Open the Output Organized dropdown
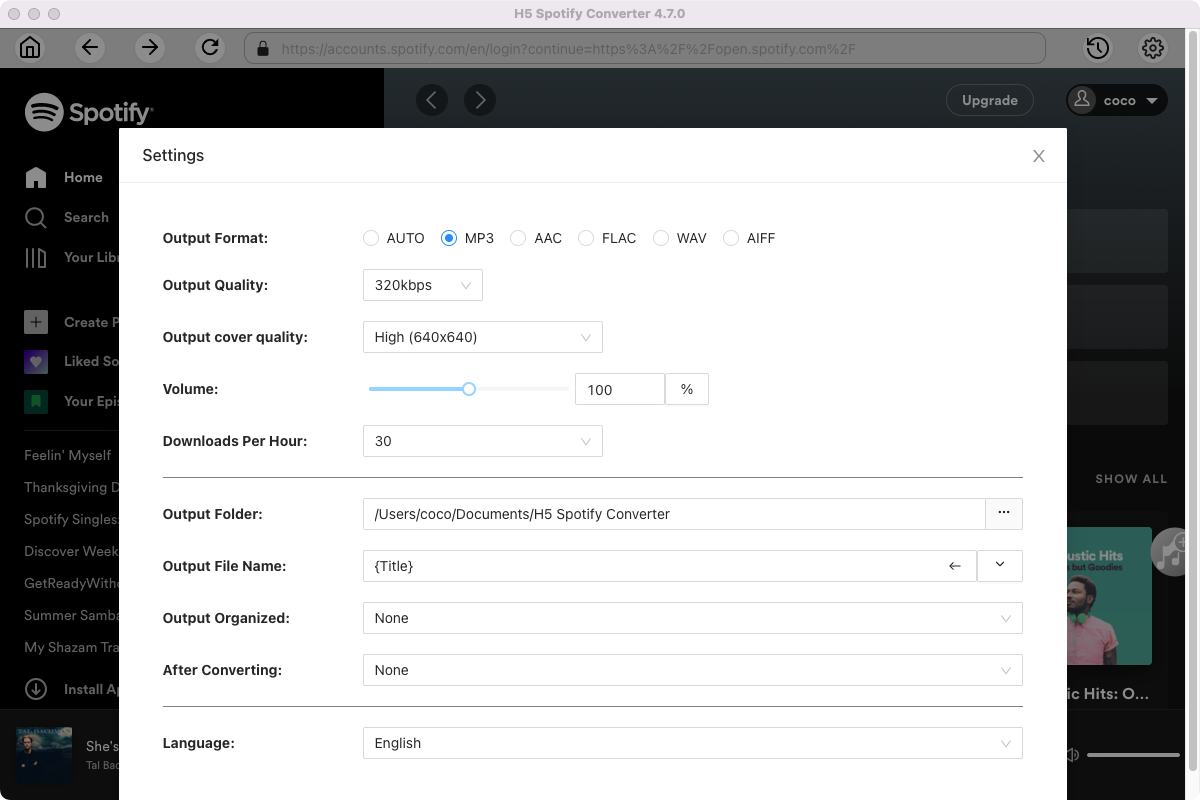Screen dimensions: 1200x800 click(x=693, y=618)
